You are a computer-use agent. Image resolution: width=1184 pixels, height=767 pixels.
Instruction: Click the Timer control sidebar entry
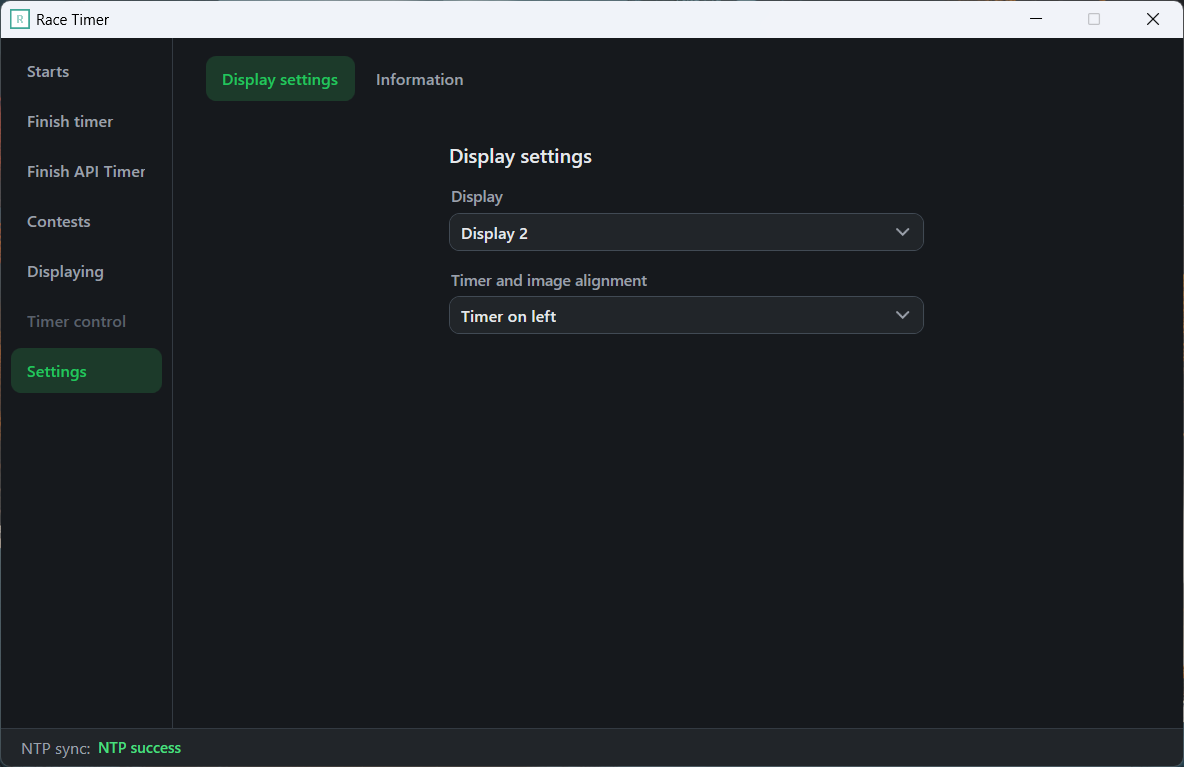tap(86, 322)
